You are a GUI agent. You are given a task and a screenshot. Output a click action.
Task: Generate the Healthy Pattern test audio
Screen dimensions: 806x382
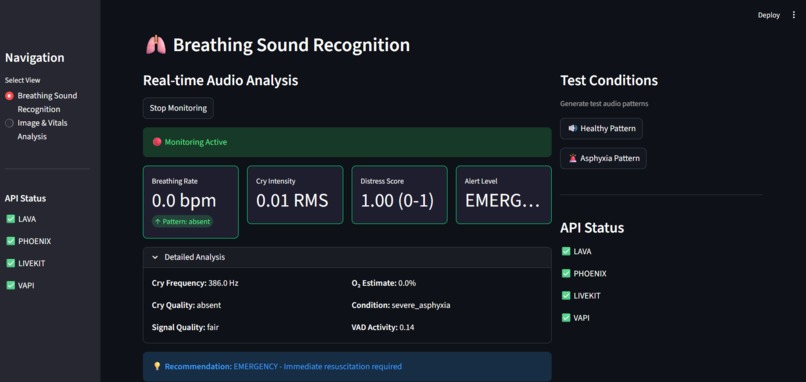pyautogui.click(x=601, y=129)
